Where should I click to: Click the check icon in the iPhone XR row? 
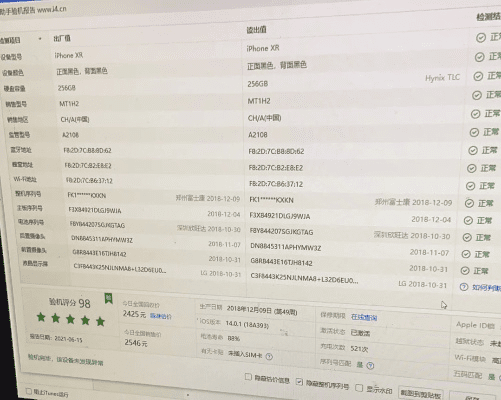[x=481, y=38]
